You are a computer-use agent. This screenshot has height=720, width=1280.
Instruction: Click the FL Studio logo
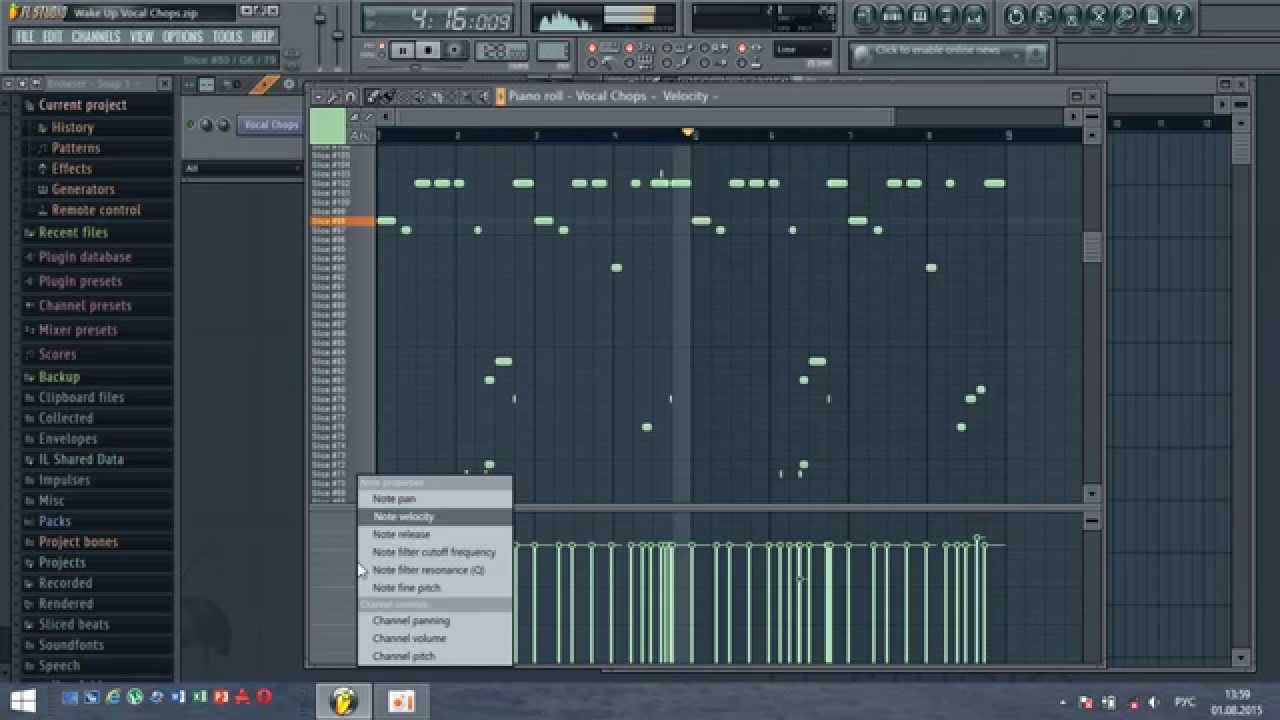[38, 12]
